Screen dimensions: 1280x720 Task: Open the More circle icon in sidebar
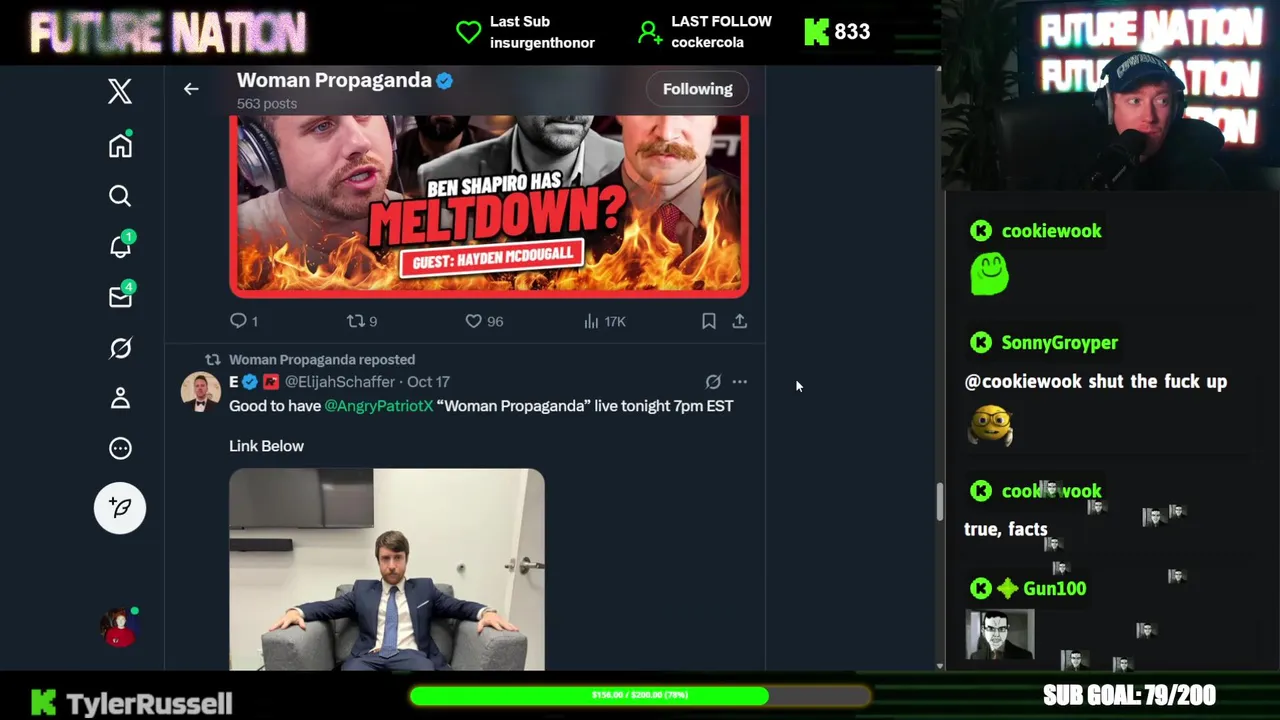tap(120, 448)
